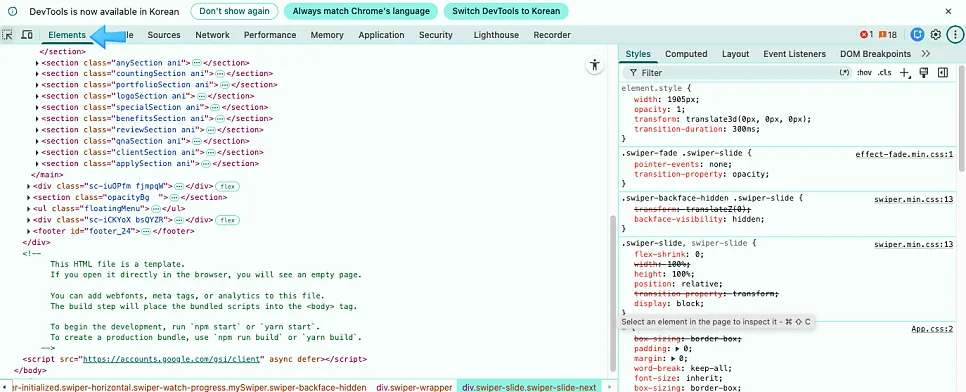Expand the applySection ani section node
Viewport: 966px width, 392px height.
[38, 164]
